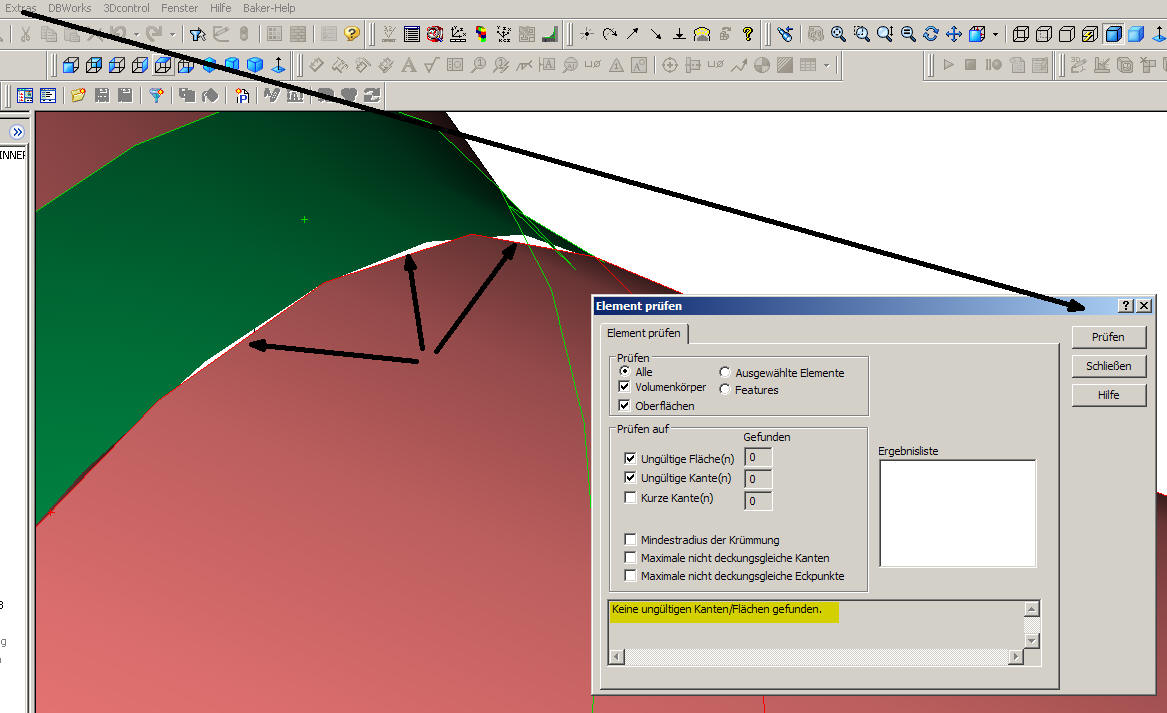1167x713 pixels.
Task: Open the Fenster menu
Action: coord(179,8)
